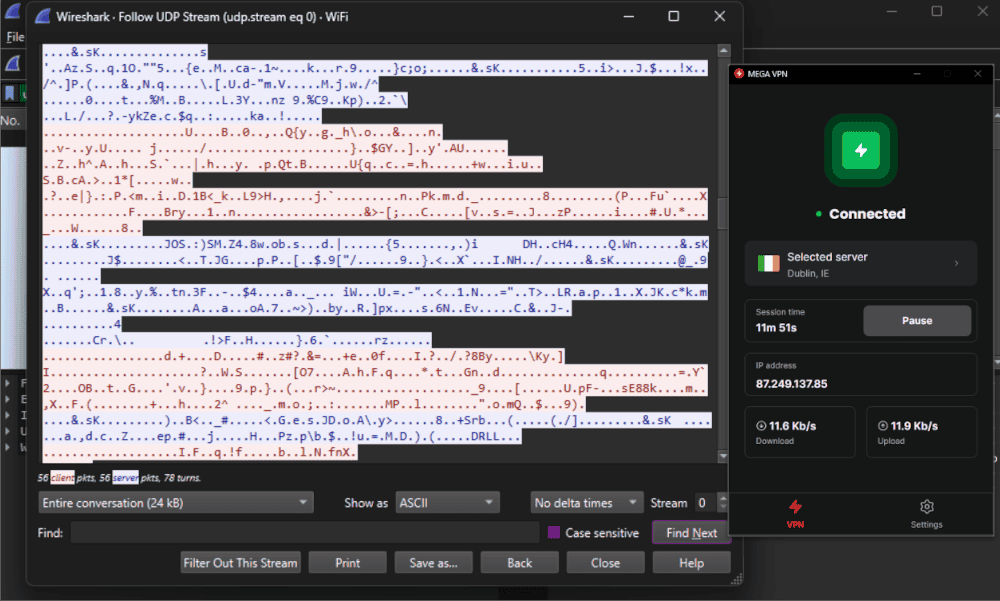The width and height of the screenshot is (1000, 601).
Task: Click the MEGA VPN logo icon
Action: pyautogui.click(x=739, y=74)
